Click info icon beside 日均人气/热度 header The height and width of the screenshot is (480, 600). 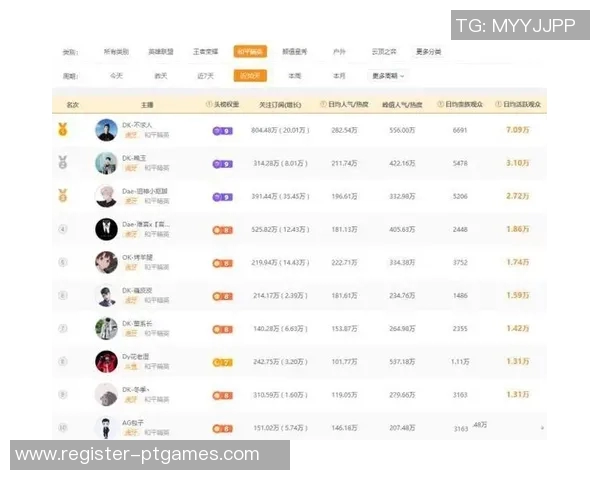coord(323,104)
